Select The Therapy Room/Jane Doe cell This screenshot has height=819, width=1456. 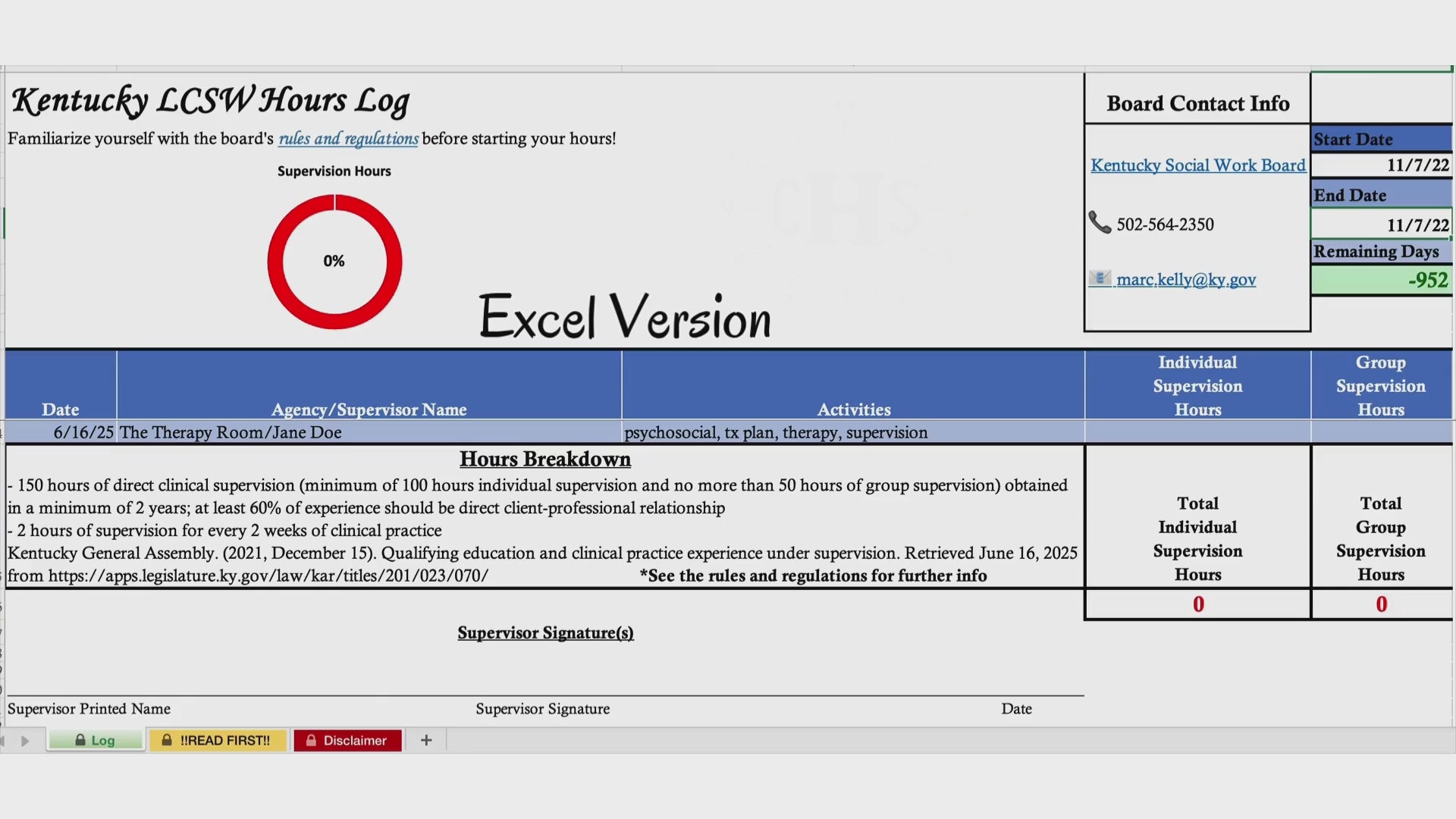click(369, 432)
